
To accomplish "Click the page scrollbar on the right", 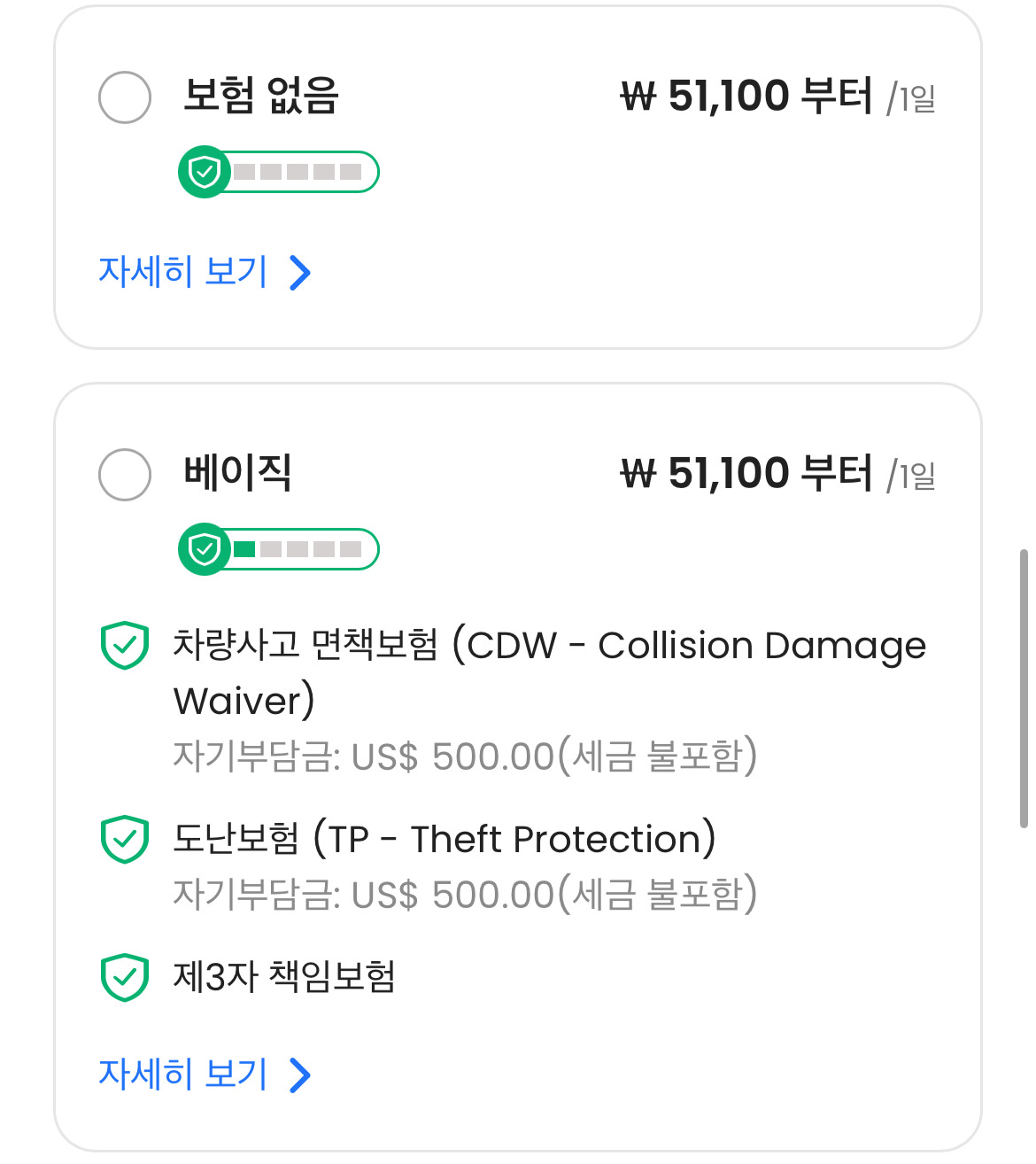I will tap(1024, 688).
